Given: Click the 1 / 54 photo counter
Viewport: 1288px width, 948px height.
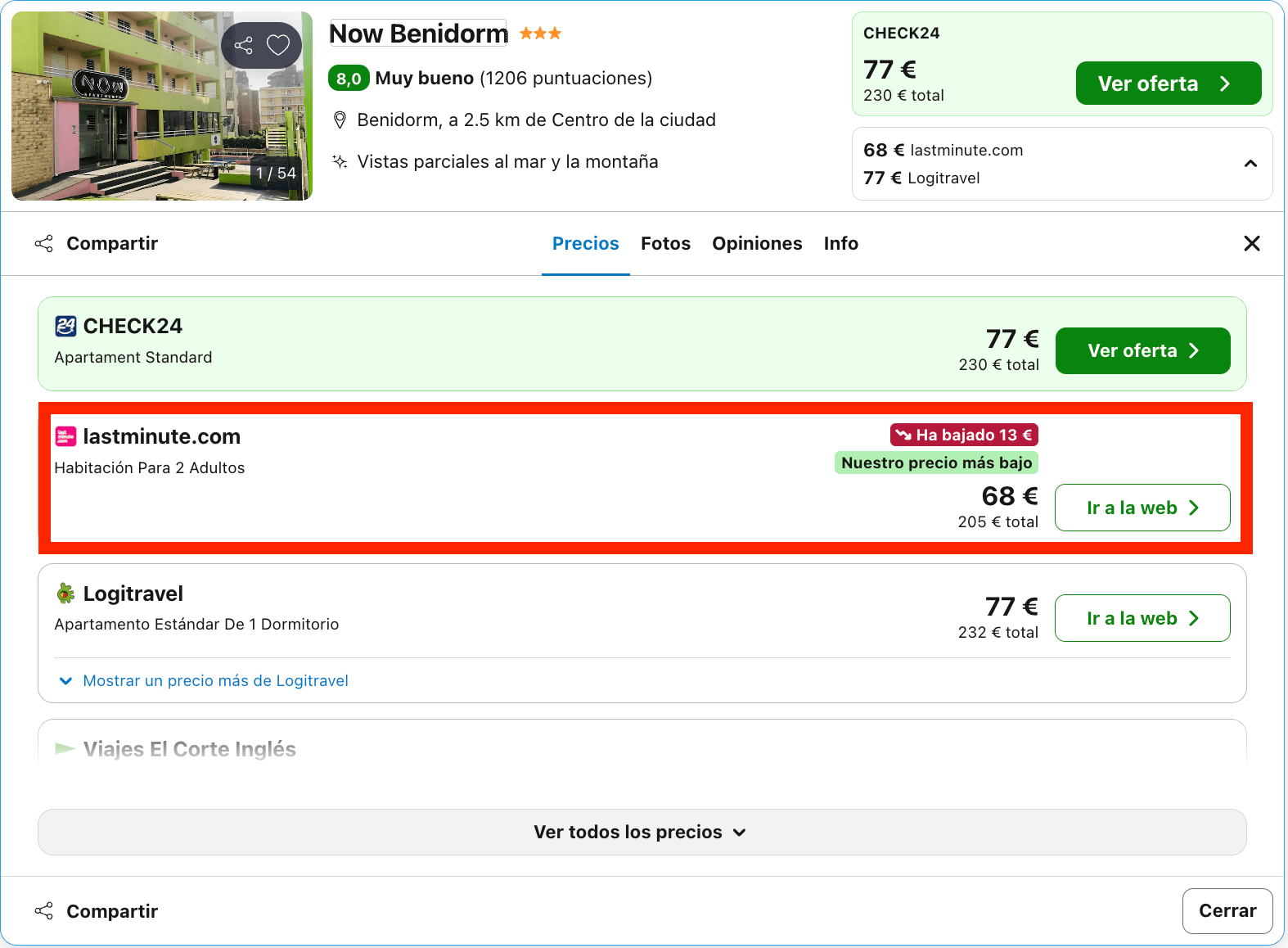Looking at the screenshot, I should 276,174.
